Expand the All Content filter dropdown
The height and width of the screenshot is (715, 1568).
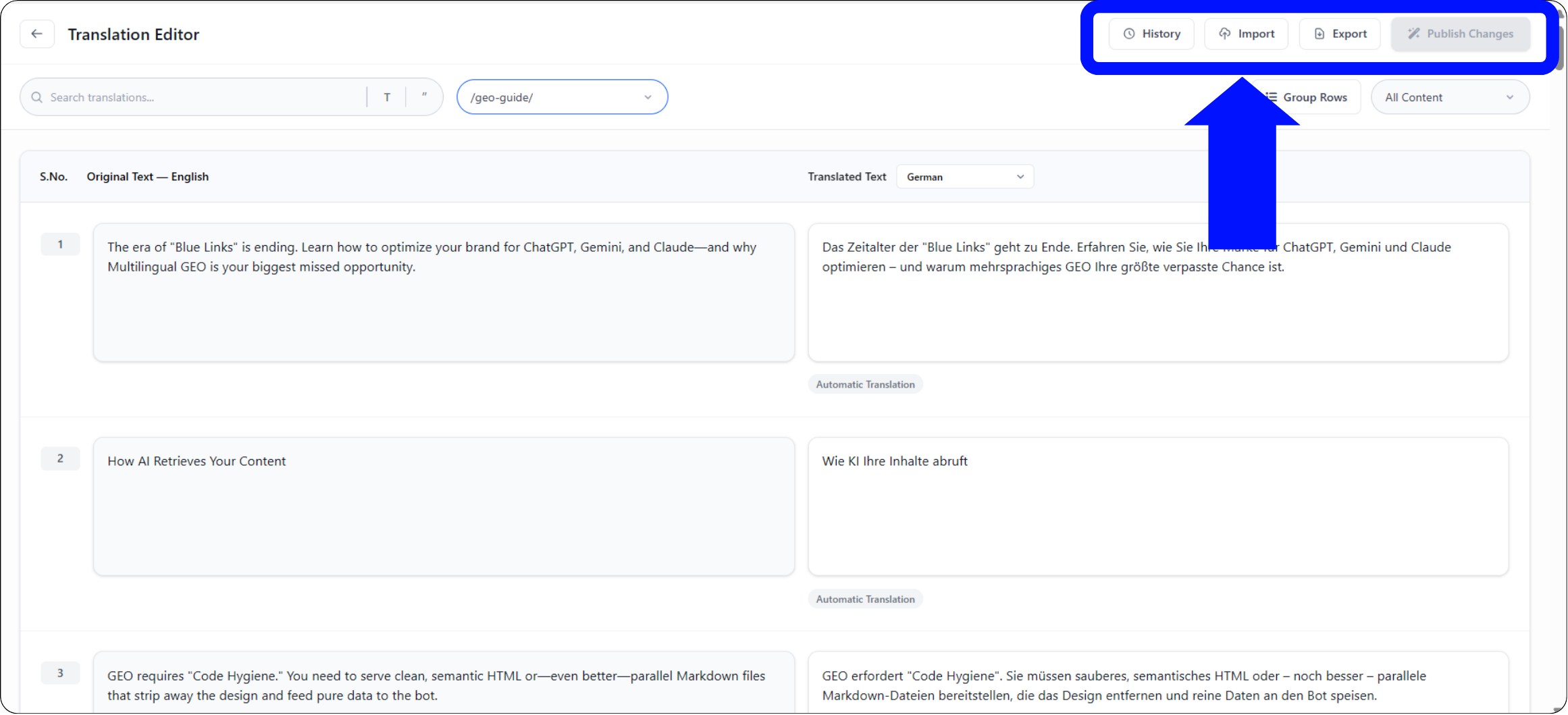[x=1450, y=97]
